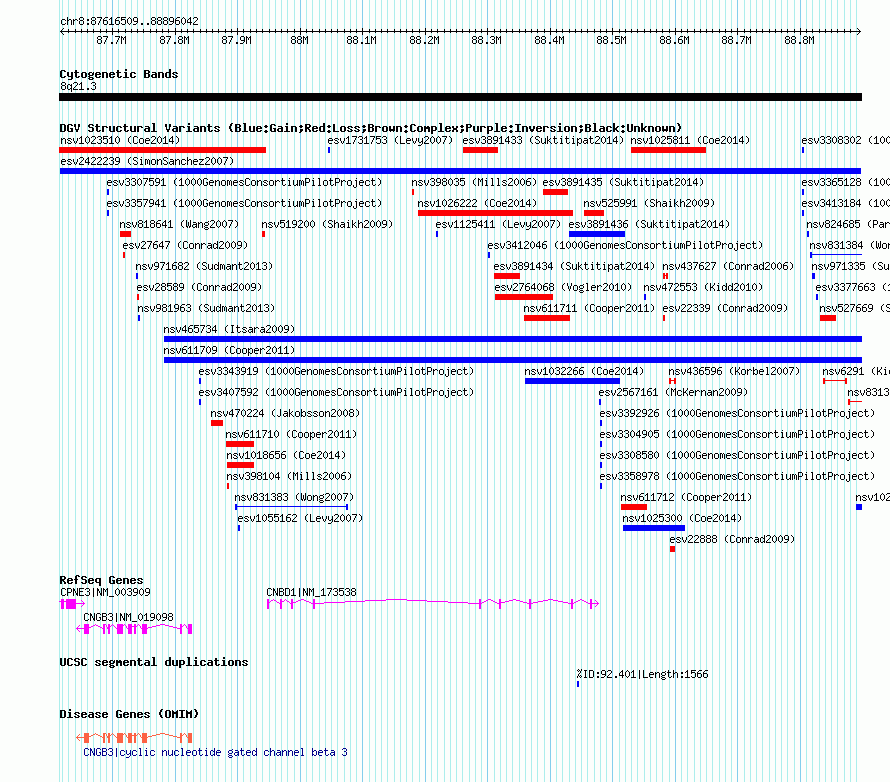Click nsv831383 (Wong2007) variant span

click(291, 506)
